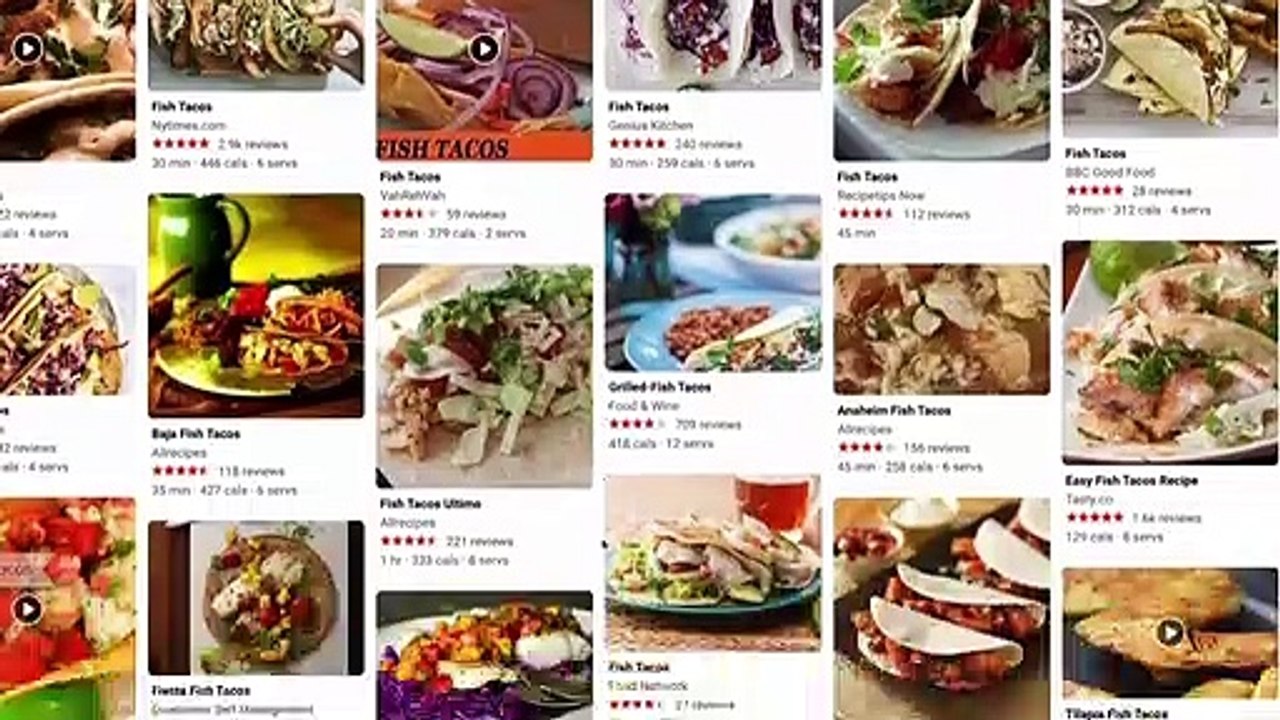Click star rating under Anaheim Fish Tacos
Image resolution: width=1280 pixels, height=720 pixels.
click(866, 448)
